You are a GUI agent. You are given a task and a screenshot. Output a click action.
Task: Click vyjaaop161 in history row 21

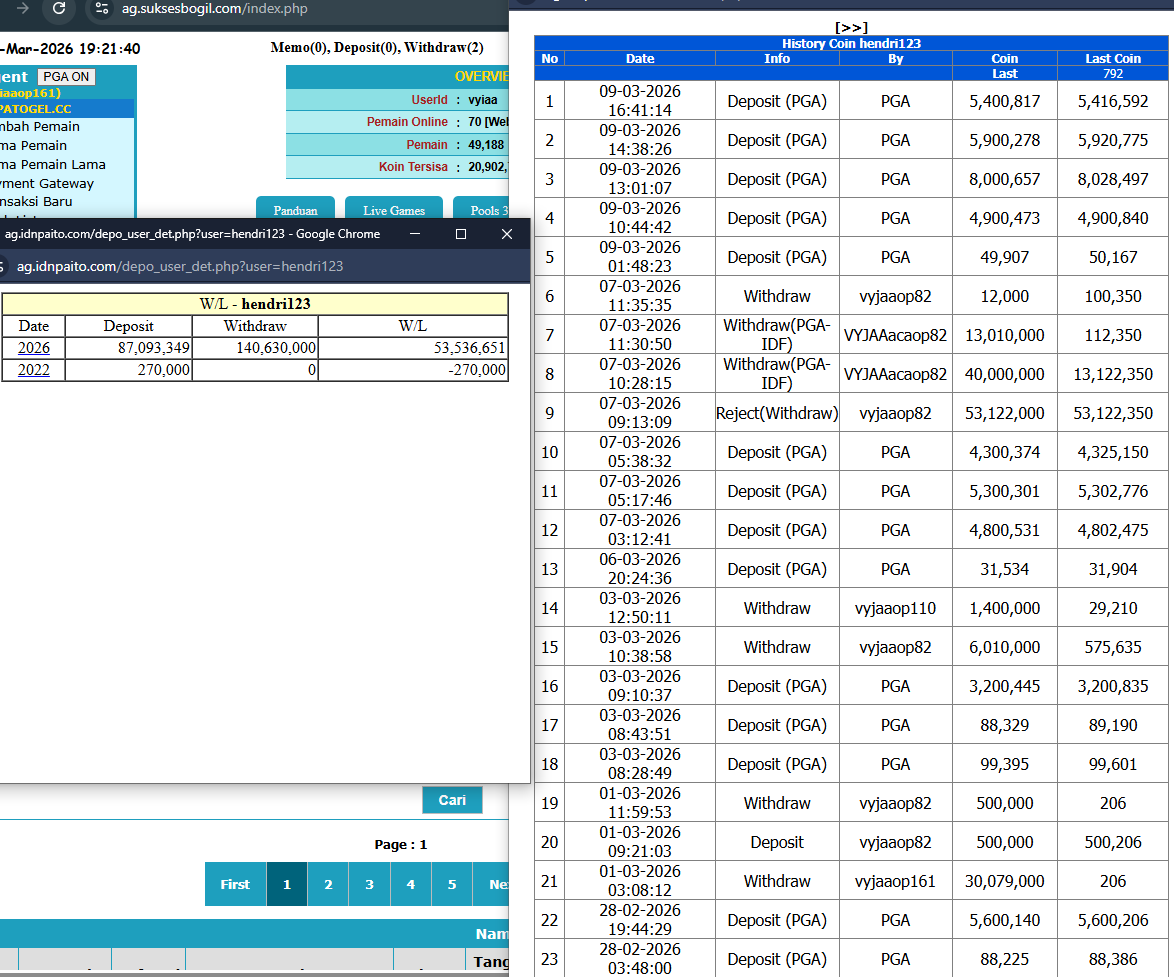pos(895,881)
